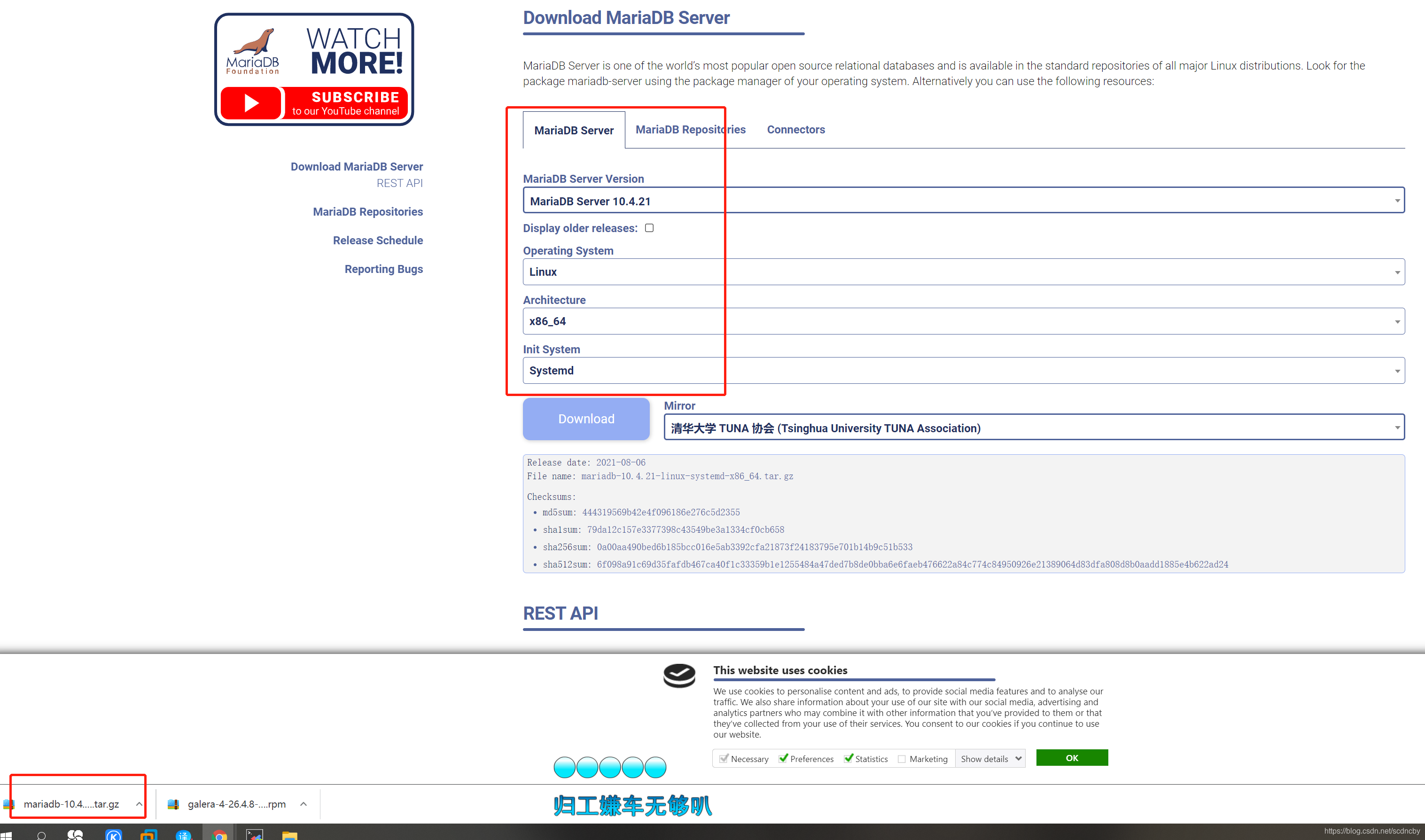Click a blue circle in the loading indicator
This screenshot has height=840, width=1425.
click(609, 767)
